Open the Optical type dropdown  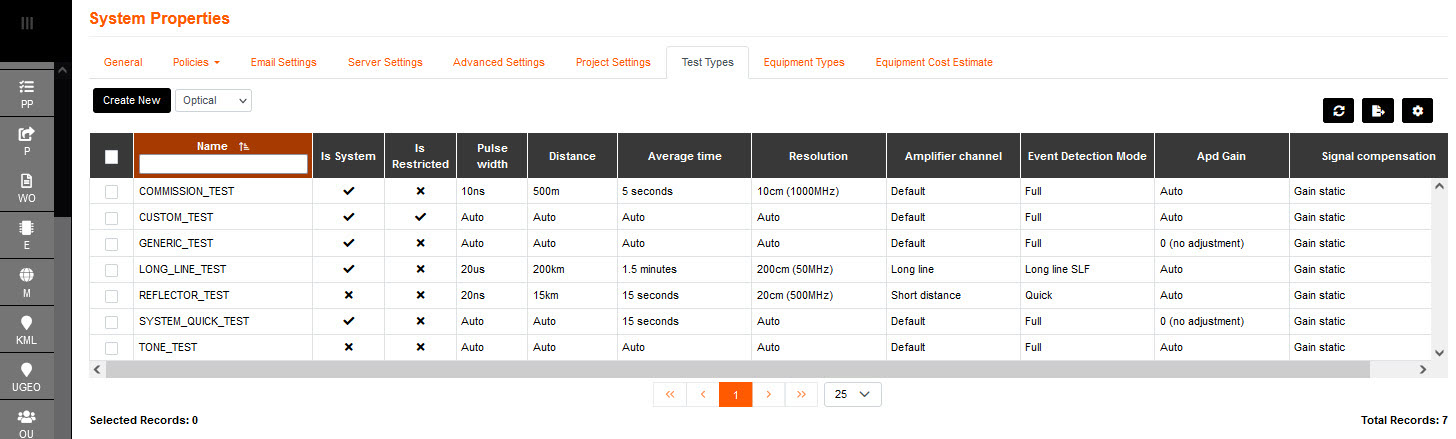click(213, 100)
